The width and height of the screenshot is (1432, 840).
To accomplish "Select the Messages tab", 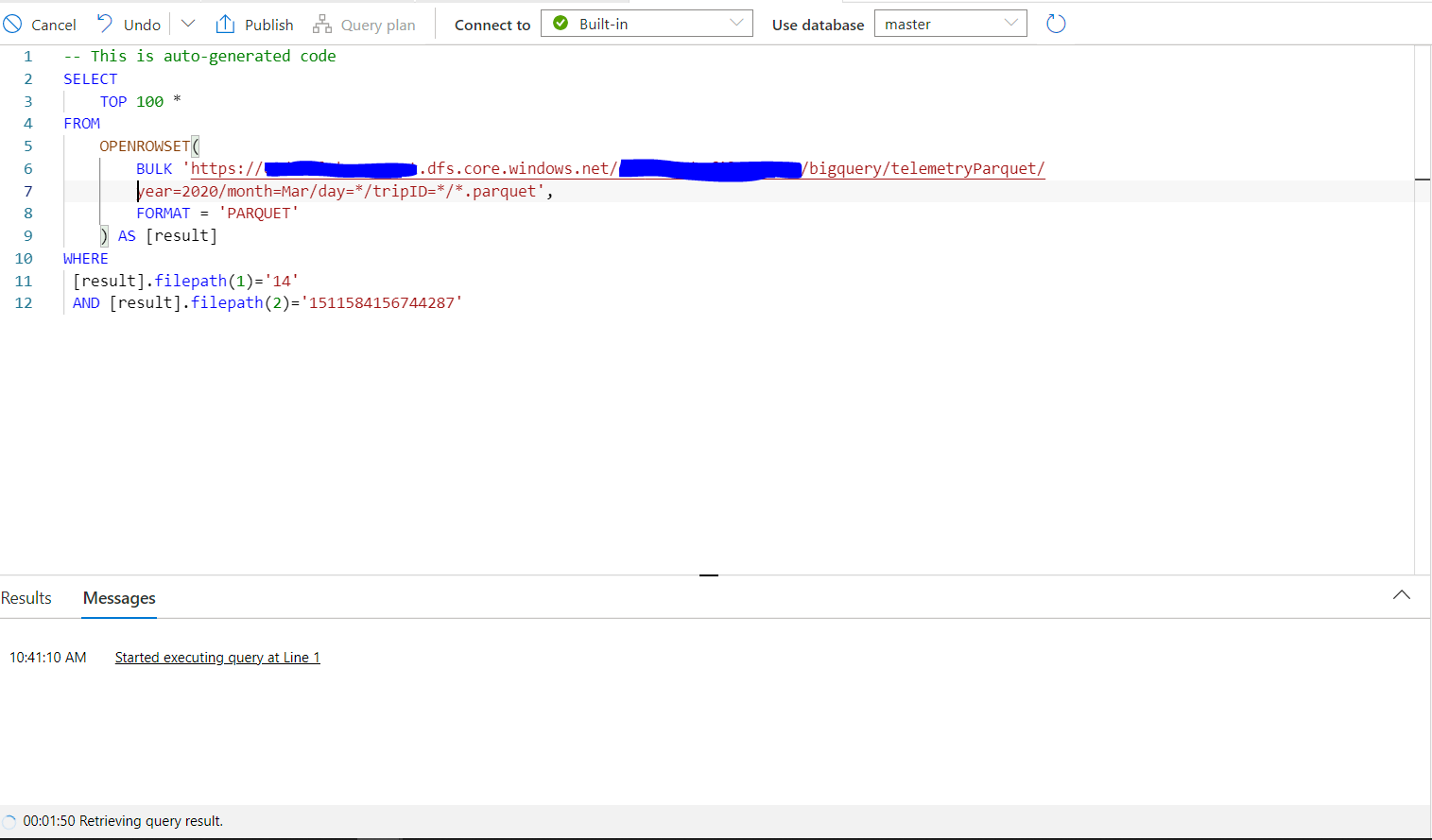I will point(118,597).
